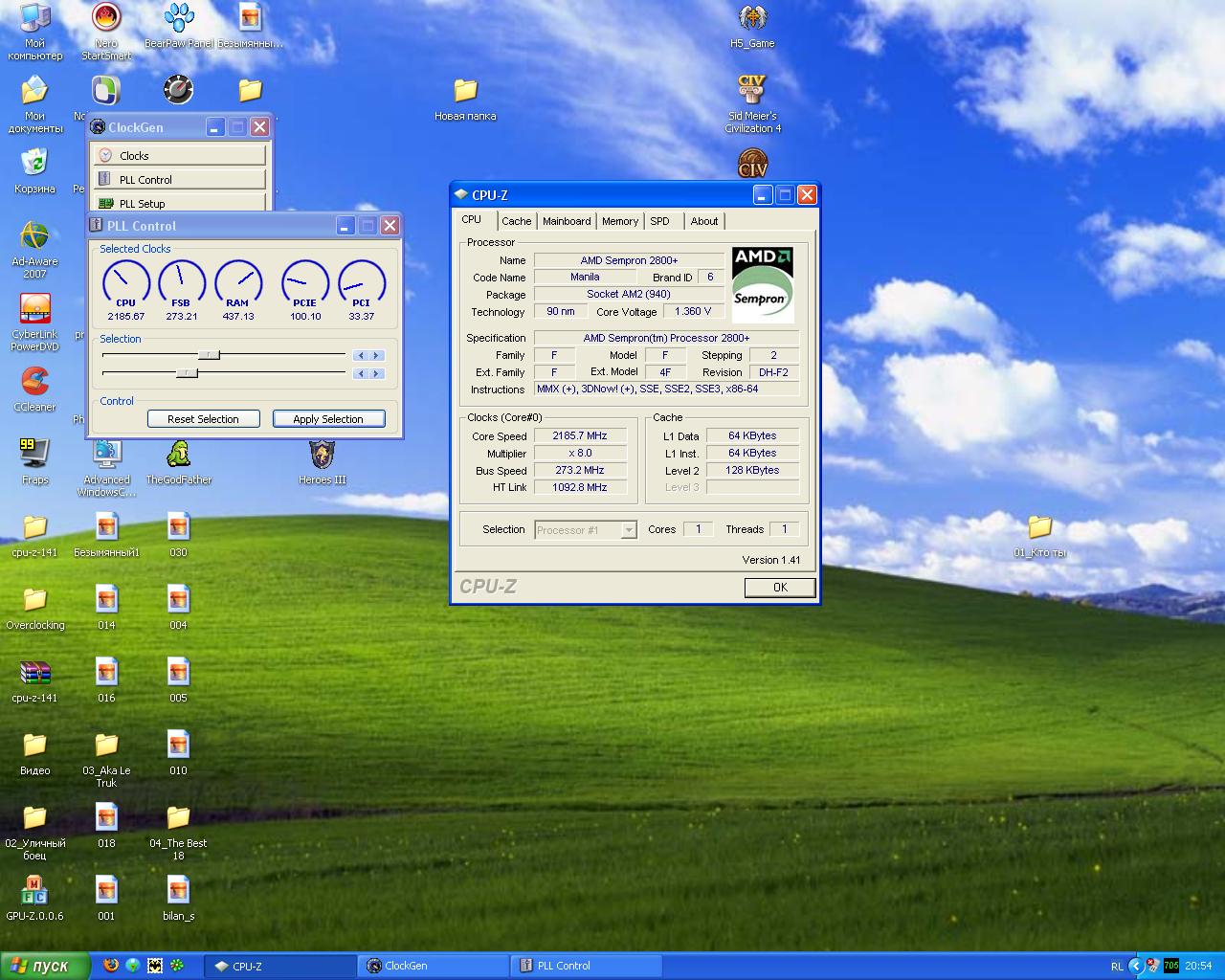Image resolution: width=1225 pixels, height=980 pixels.
Task: Open the Processor #1 selection dropdown
Action: (x=586, y=529)
